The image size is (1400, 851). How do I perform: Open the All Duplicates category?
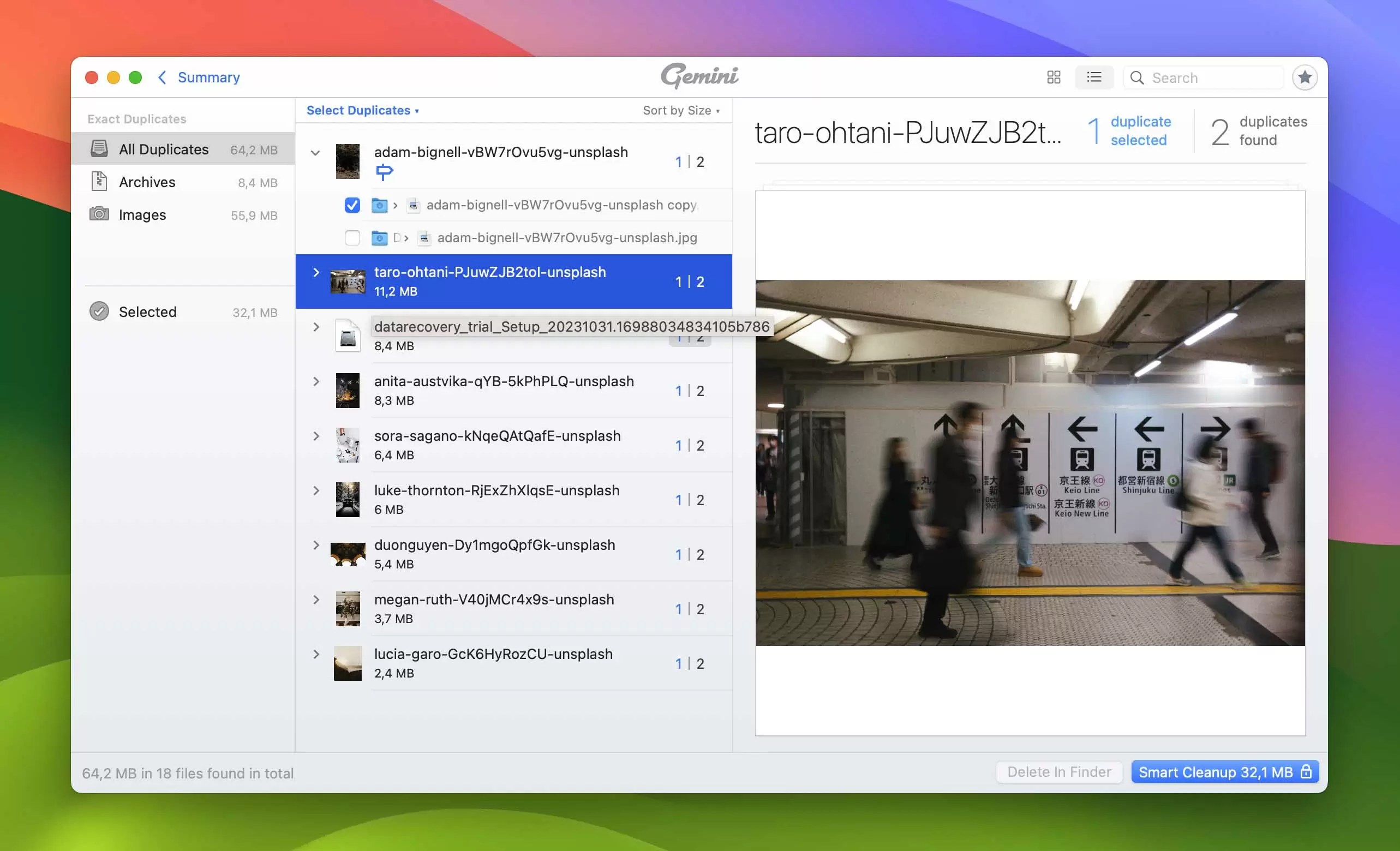[x=163, y=149]
